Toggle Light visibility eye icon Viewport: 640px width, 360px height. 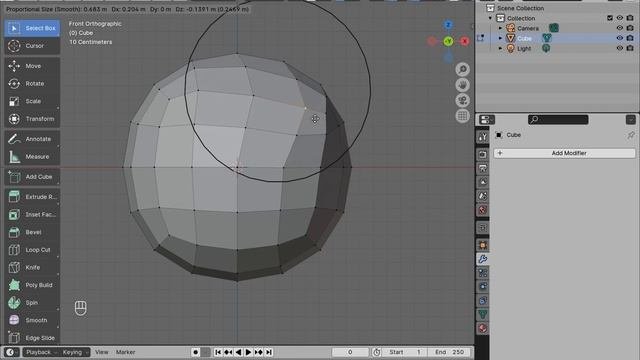620,48
